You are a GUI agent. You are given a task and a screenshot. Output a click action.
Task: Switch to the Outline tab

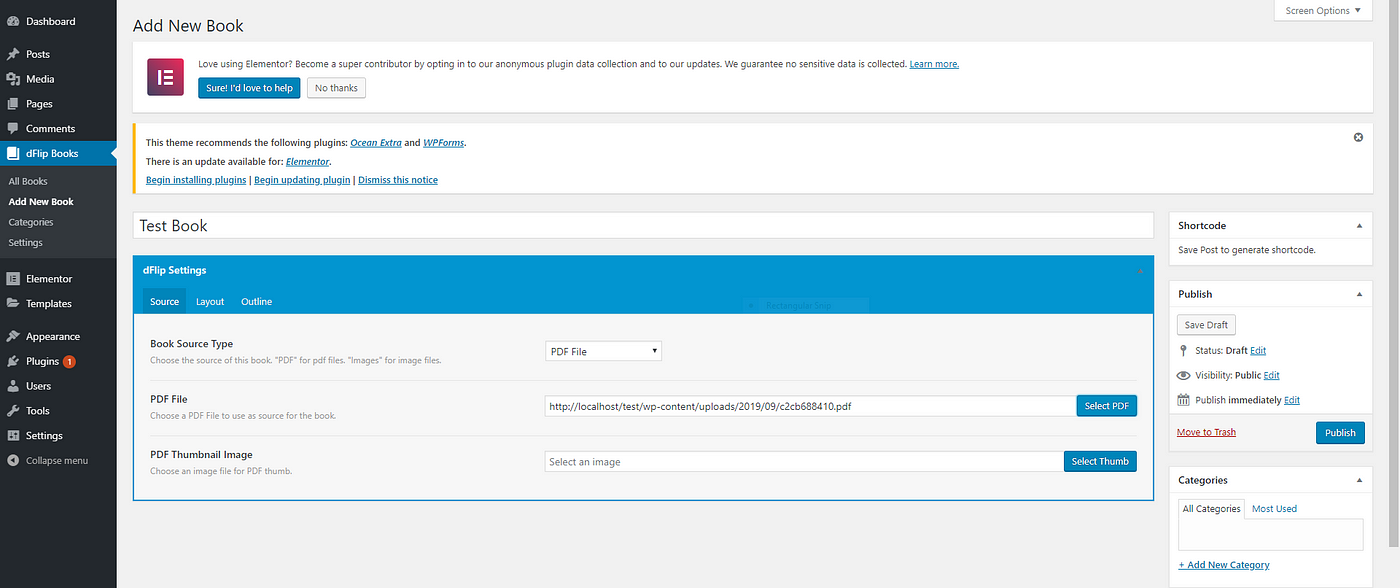257,302
